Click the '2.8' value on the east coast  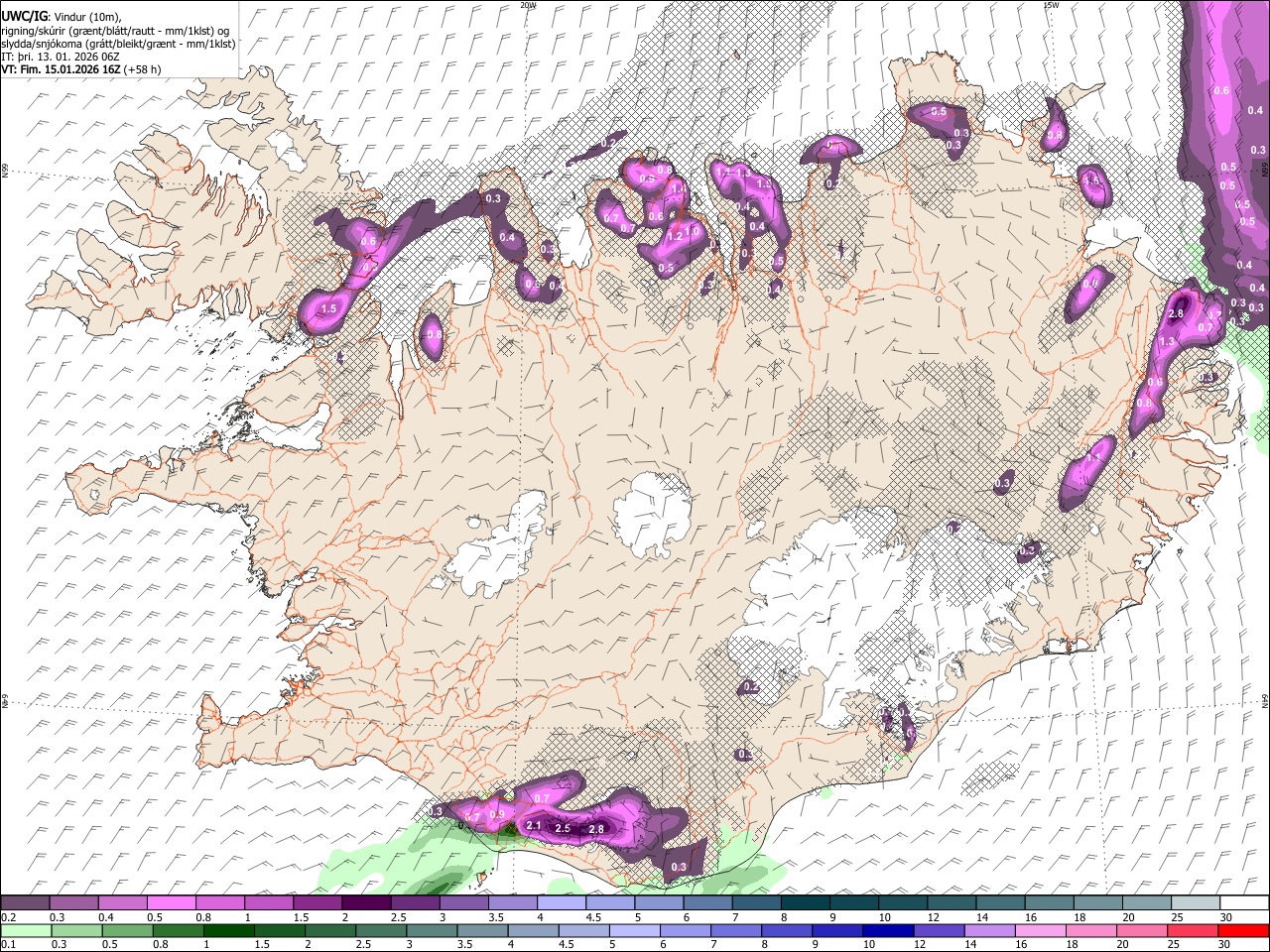coord(1176,313)
